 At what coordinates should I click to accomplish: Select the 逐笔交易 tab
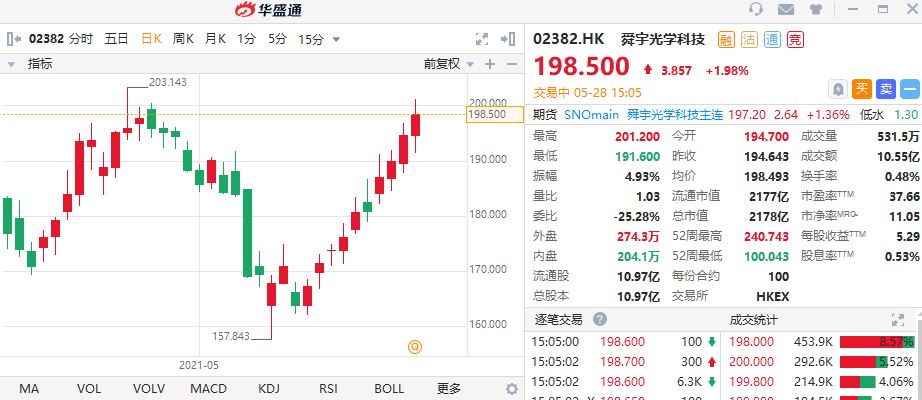[559, 319]
